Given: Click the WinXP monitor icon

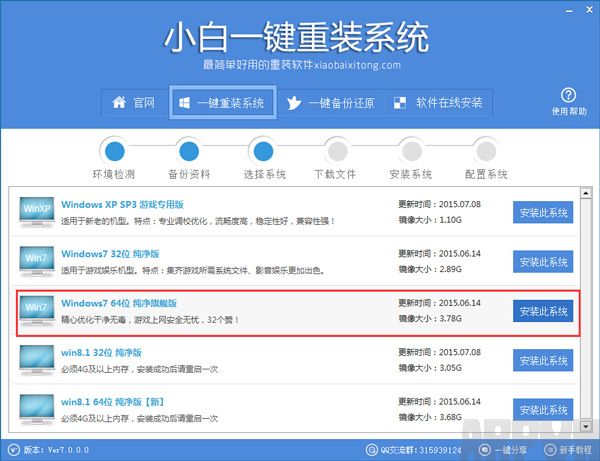Looking at the screenshot, I should [38, 213].
